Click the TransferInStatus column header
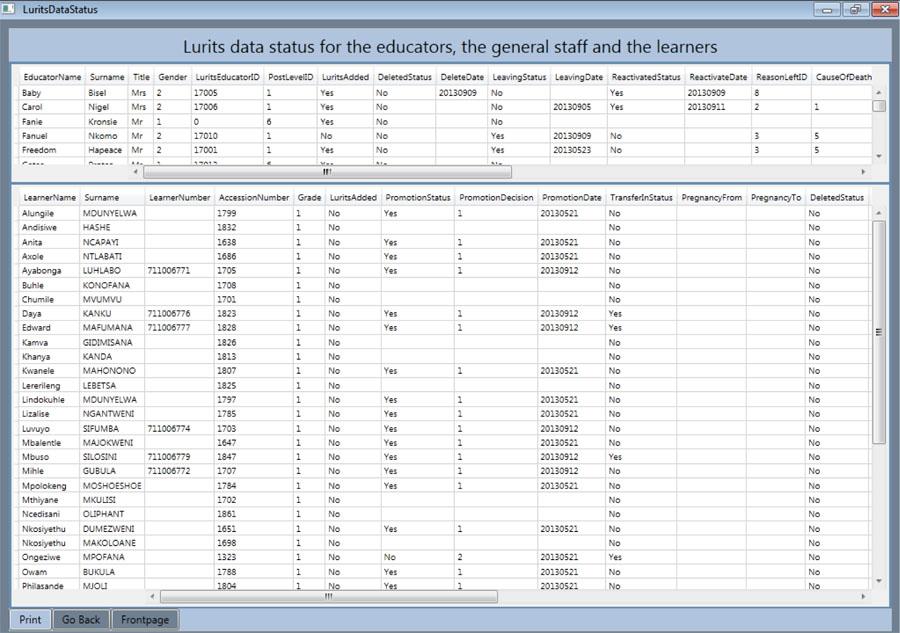 coord(640,198)
